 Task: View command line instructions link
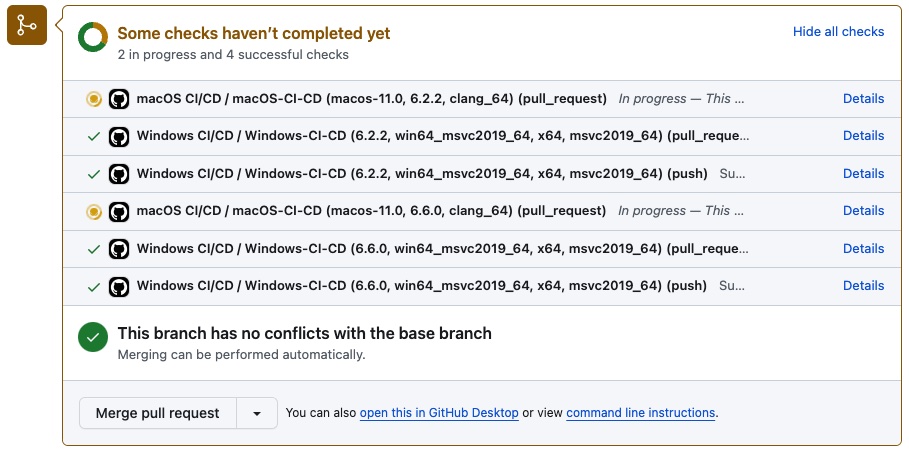pos(641,413)
